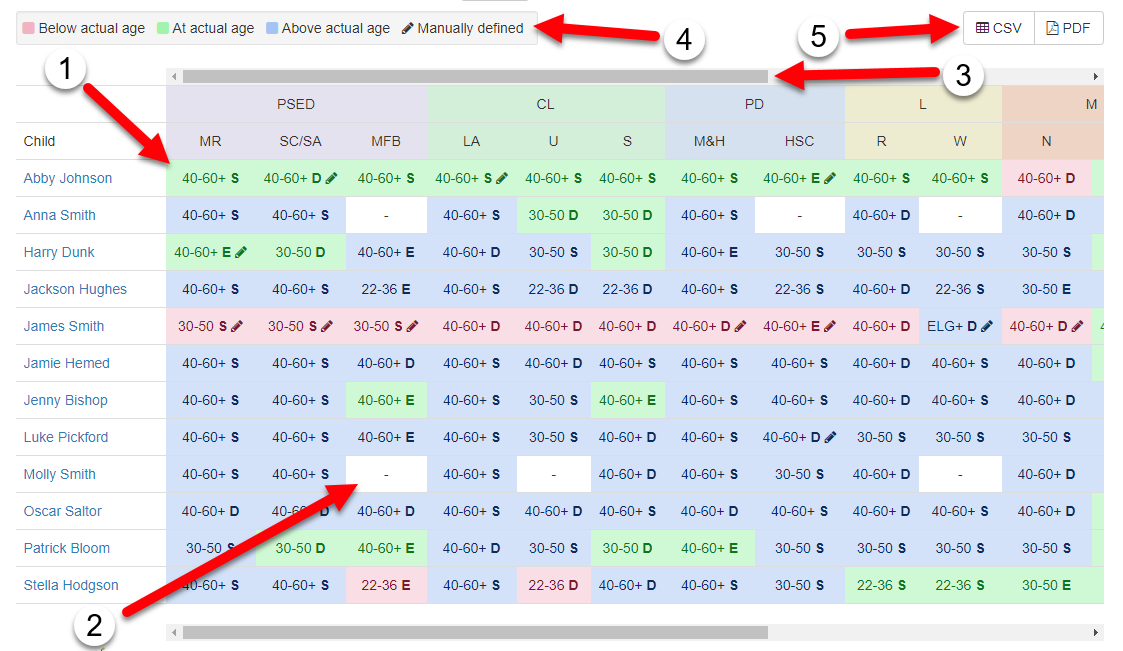
Task: Click the PSED column group header
Action: pos(296,104)
